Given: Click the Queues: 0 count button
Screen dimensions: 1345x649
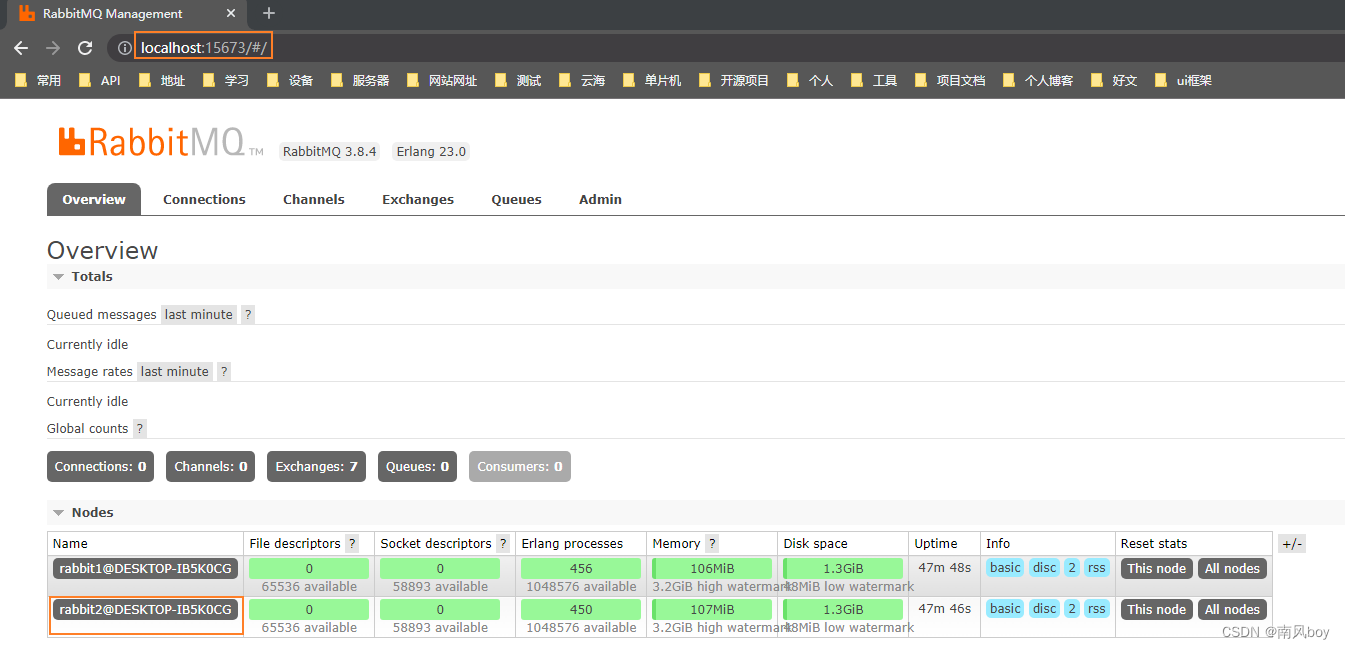Looking at the screenshot, I should (x=417, y=466).
